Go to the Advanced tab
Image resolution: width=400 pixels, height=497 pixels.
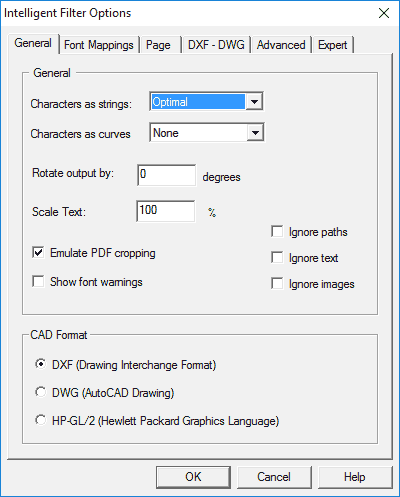coord(281,45)
